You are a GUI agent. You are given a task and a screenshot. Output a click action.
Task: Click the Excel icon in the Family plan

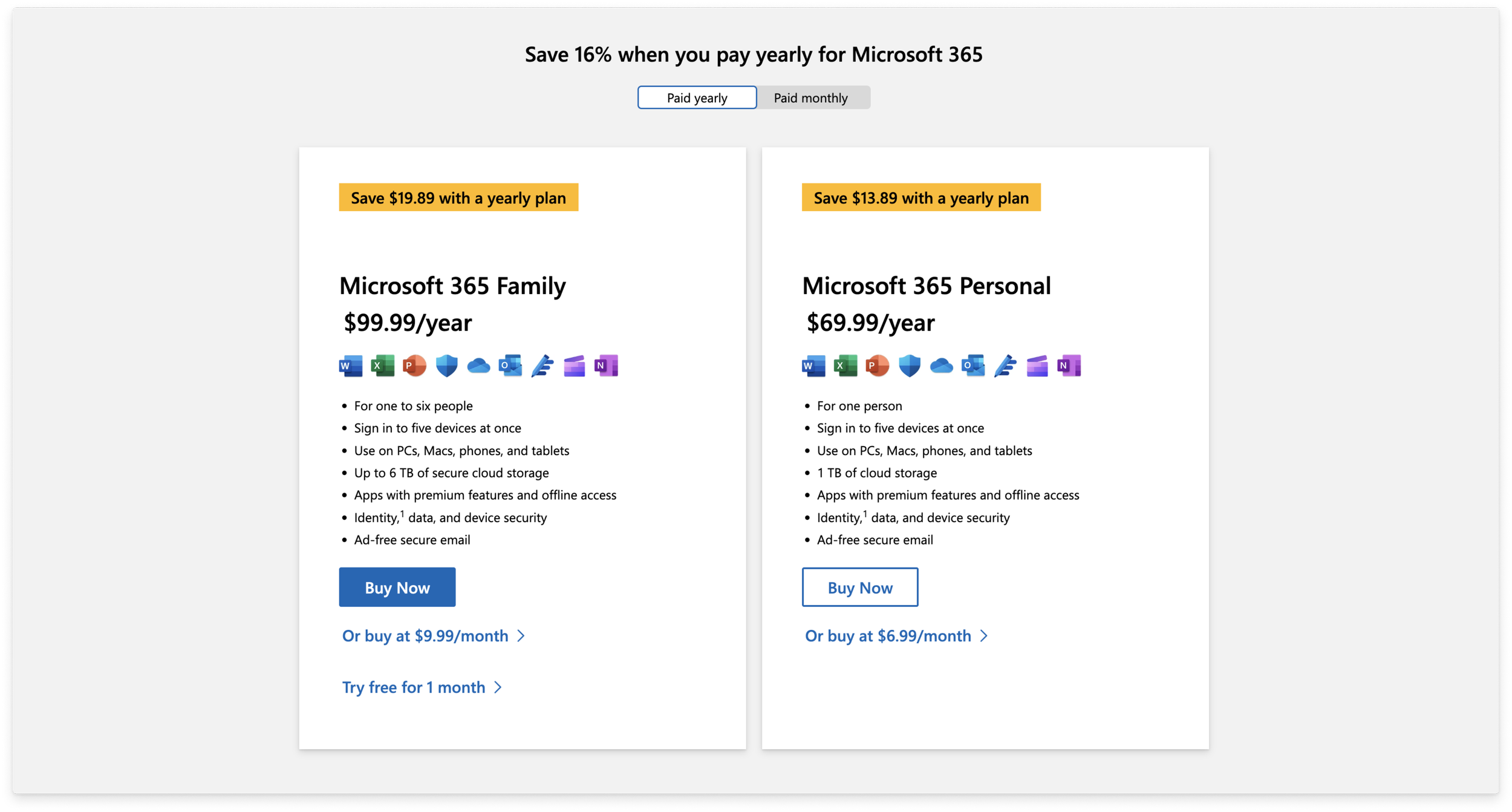[382, 366]
